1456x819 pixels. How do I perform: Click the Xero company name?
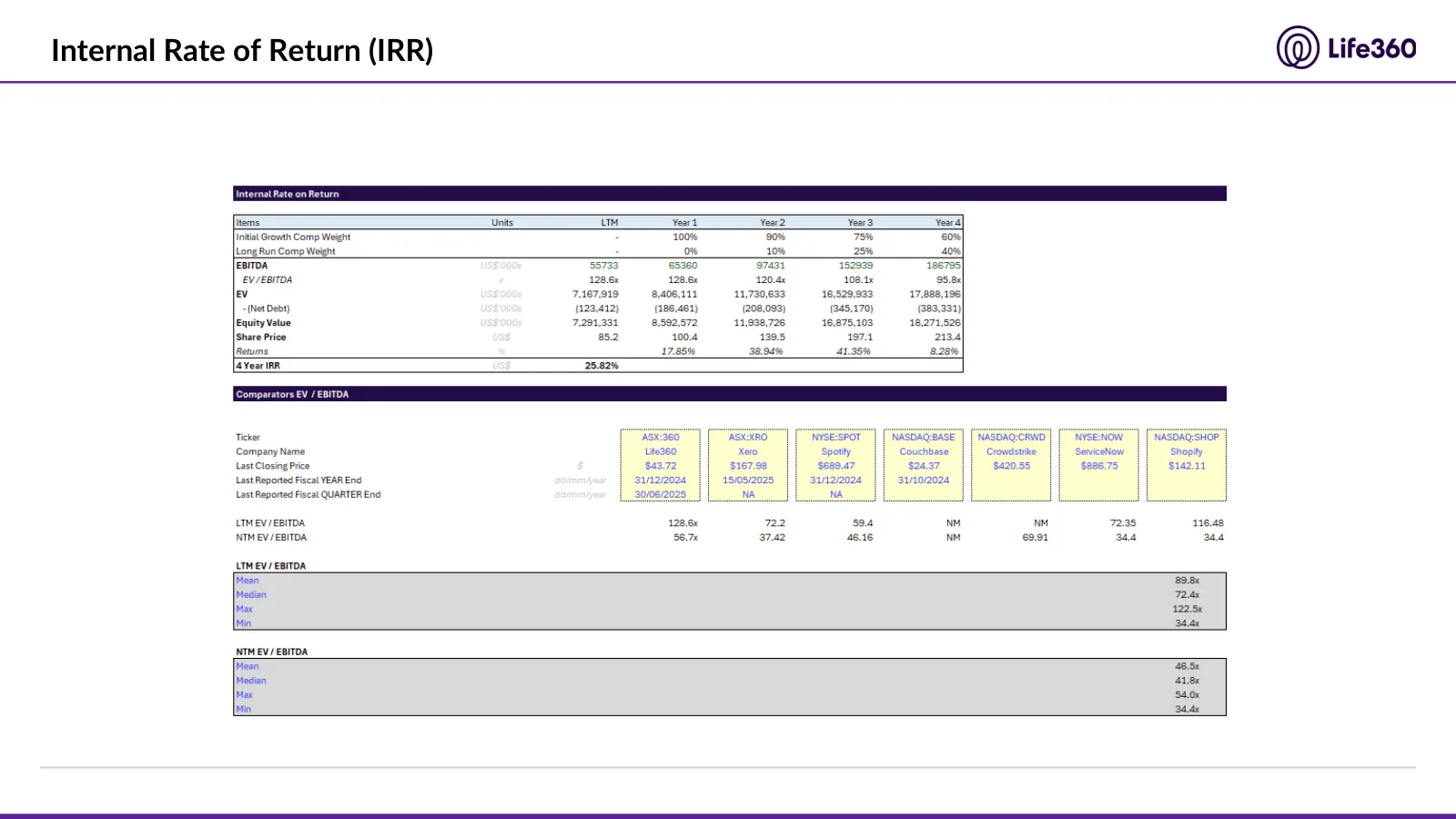pos(748,451)
